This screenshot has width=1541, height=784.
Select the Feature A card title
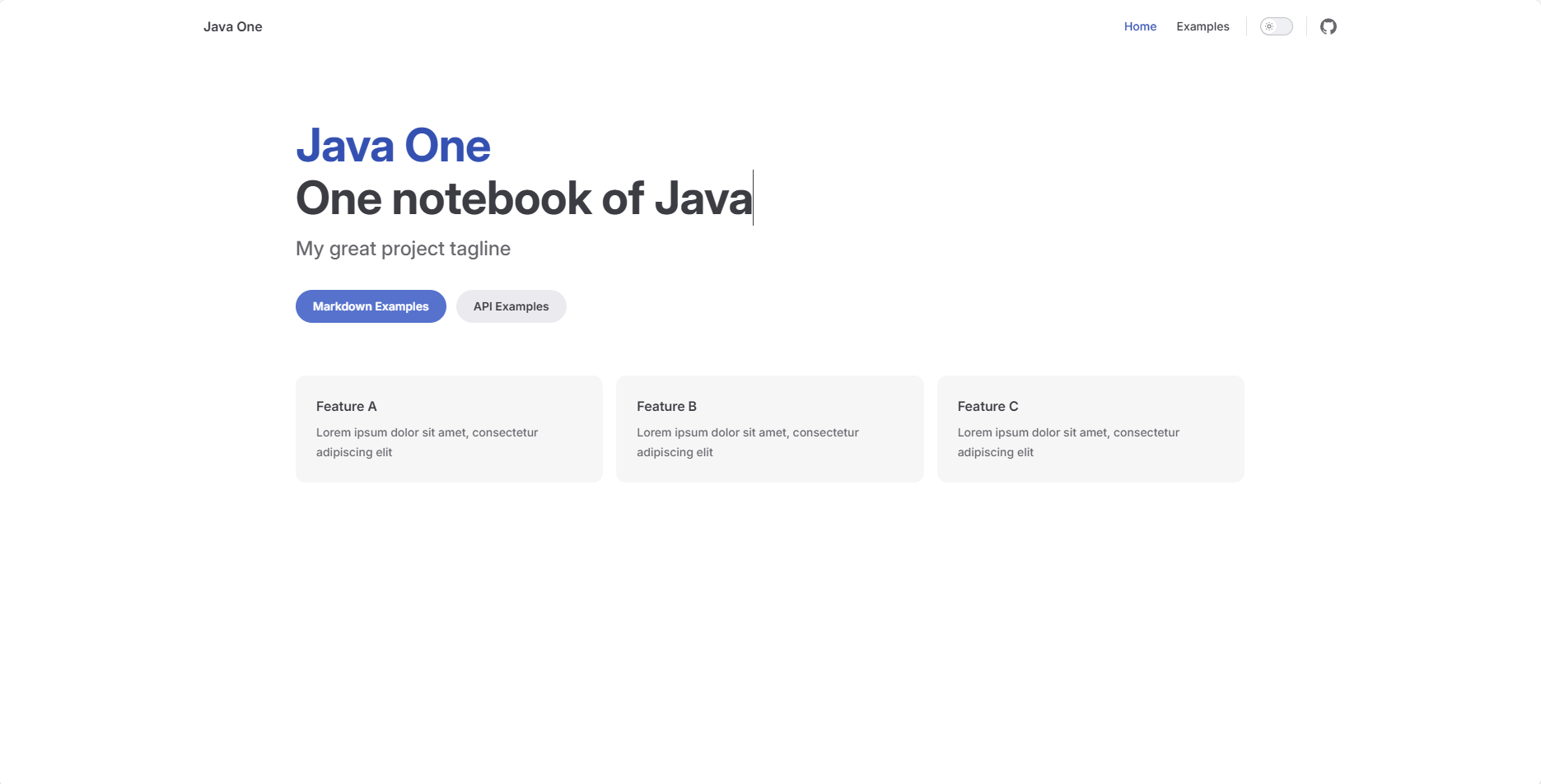click(346, 406)
